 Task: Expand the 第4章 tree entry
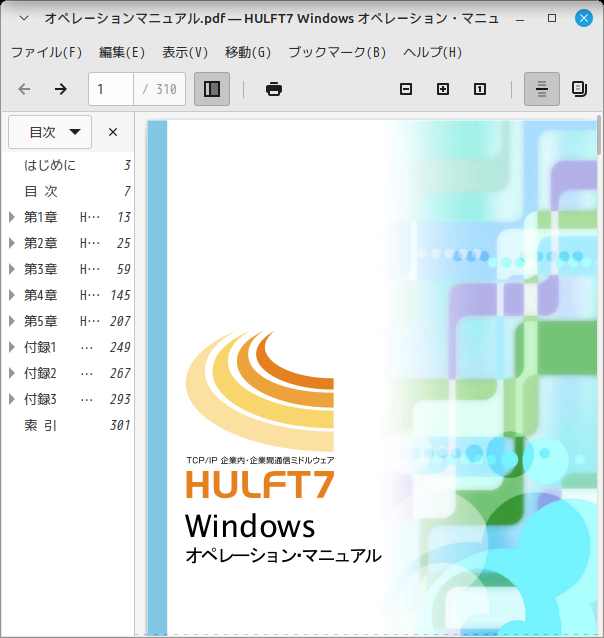click(12, 295)
